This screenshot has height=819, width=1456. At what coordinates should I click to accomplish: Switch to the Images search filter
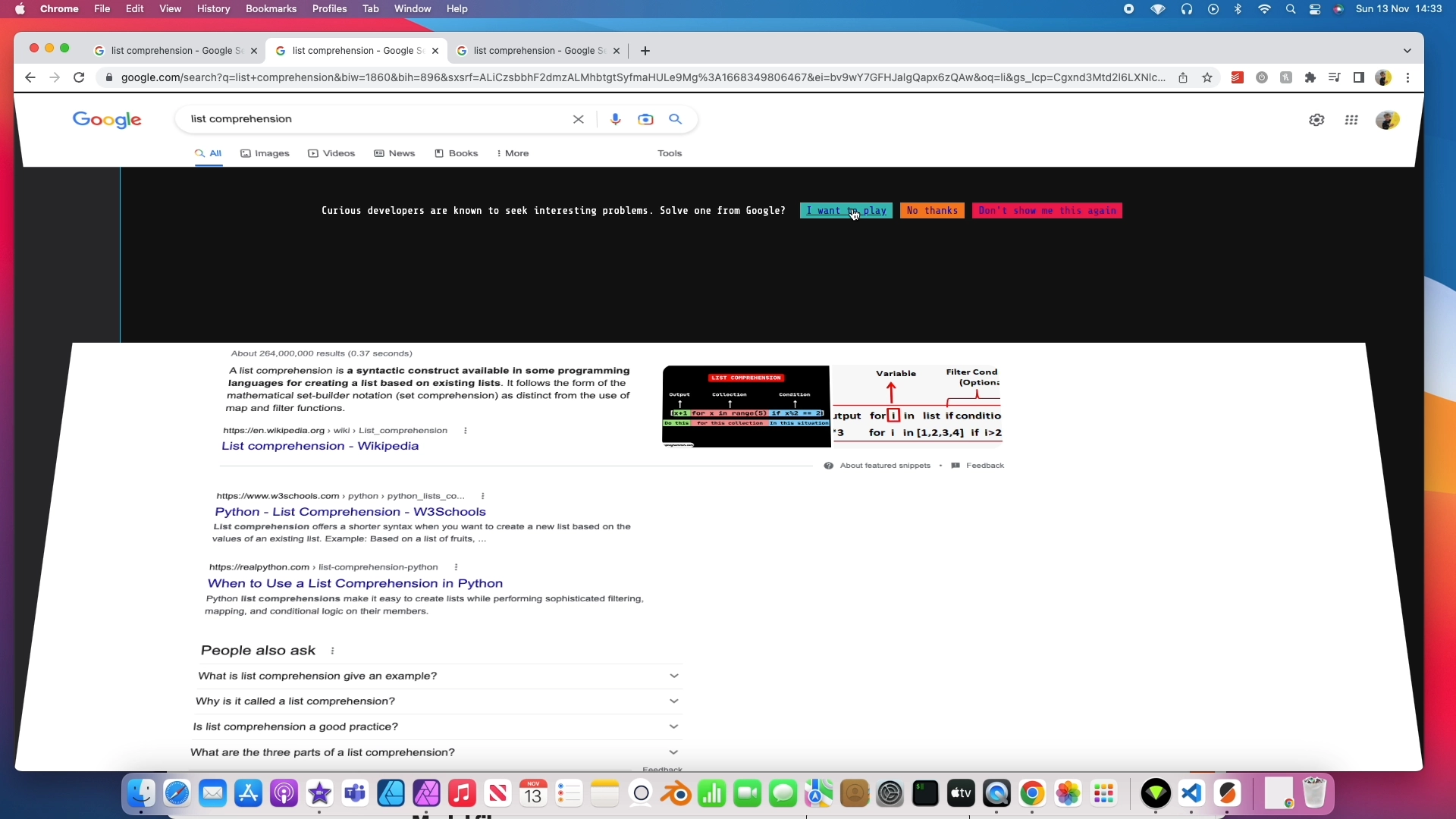click(x=264, y=153)
